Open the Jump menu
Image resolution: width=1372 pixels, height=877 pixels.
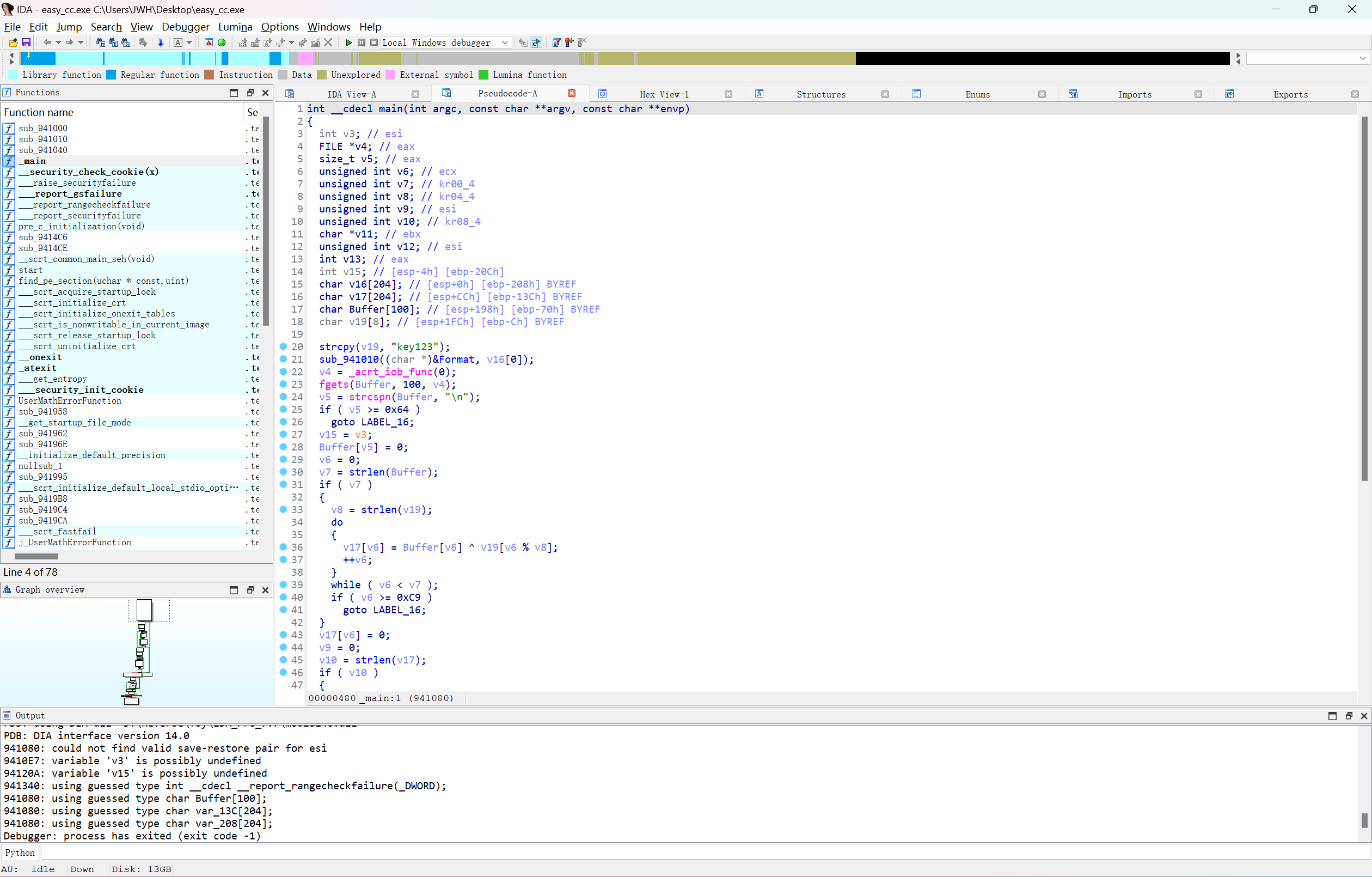click(x=69, y=27)
